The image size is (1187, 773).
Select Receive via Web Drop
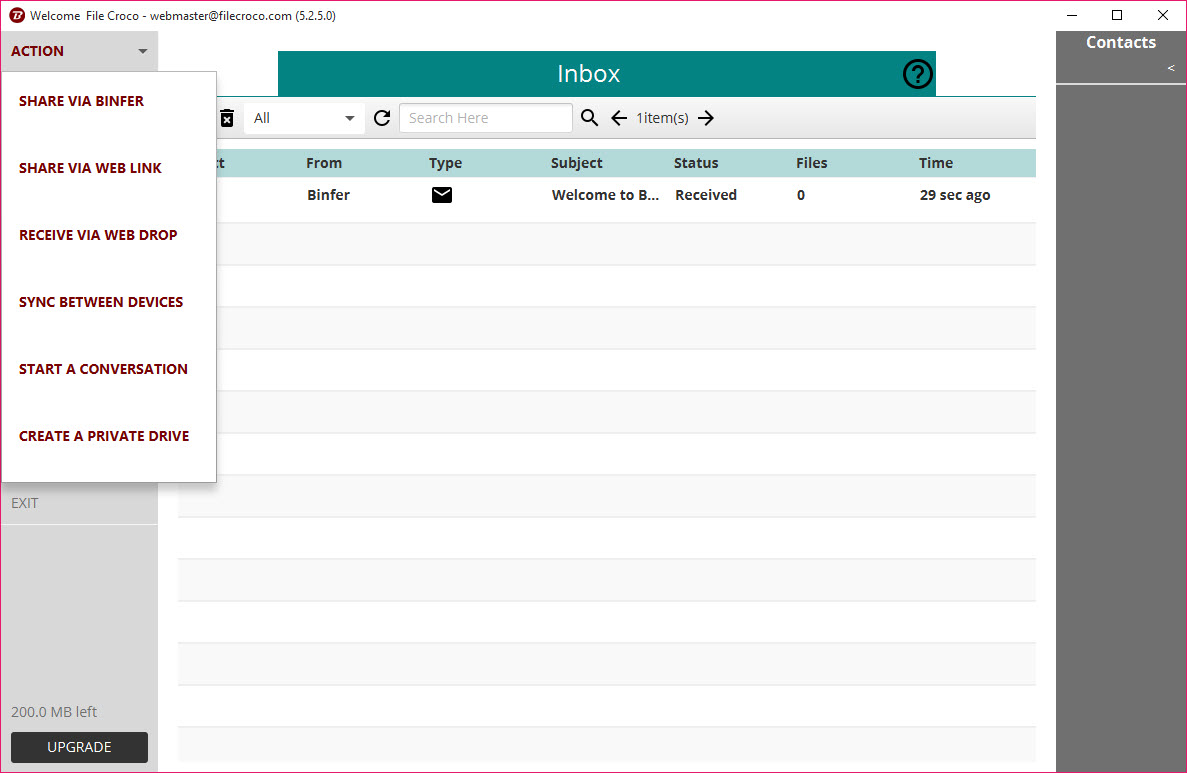click(x=98, y=235)
